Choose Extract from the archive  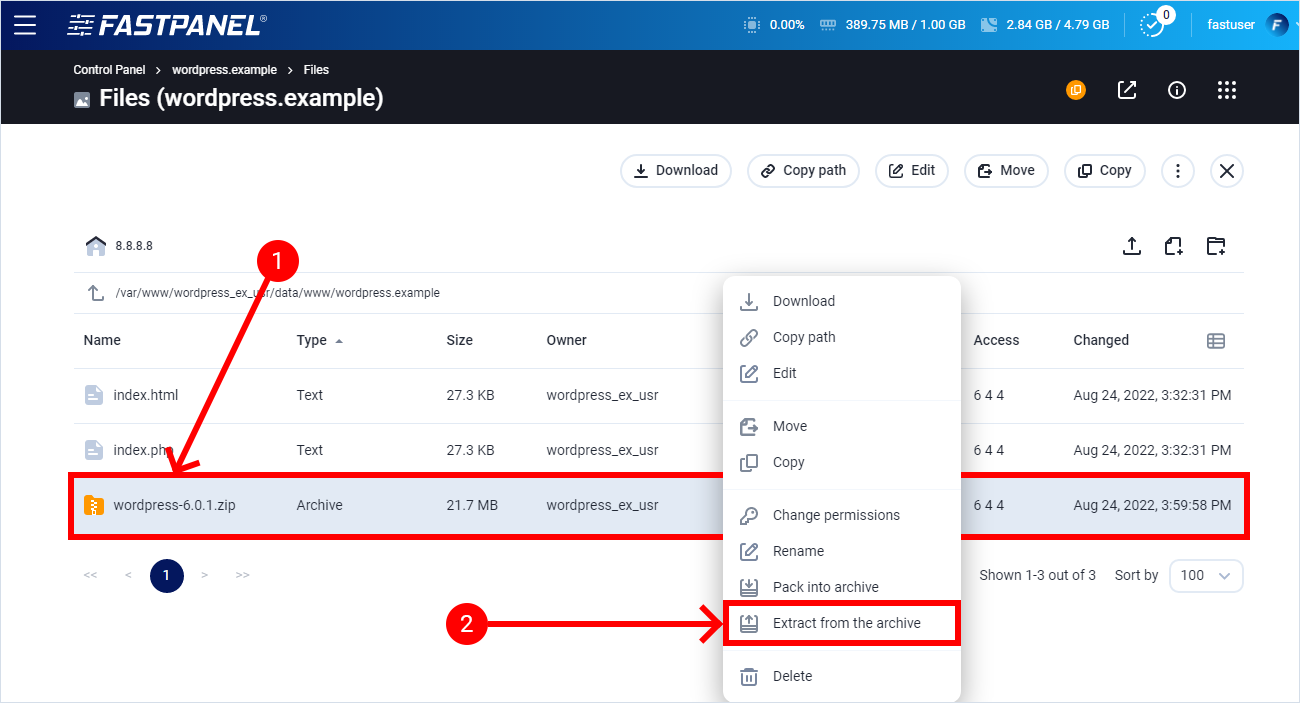click(x=841, y=623)
